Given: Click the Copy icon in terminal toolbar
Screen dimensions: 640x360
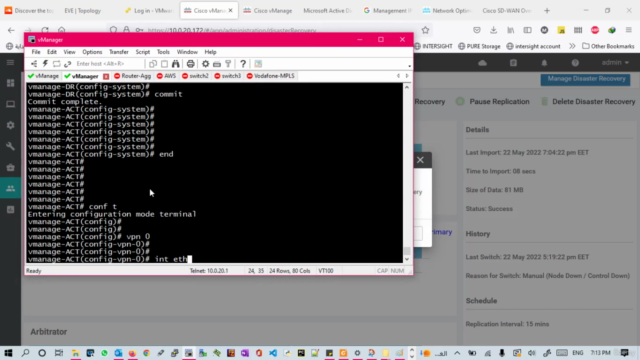Looking at the screenshot, I should pyautogui.click(x=153, y=64).
